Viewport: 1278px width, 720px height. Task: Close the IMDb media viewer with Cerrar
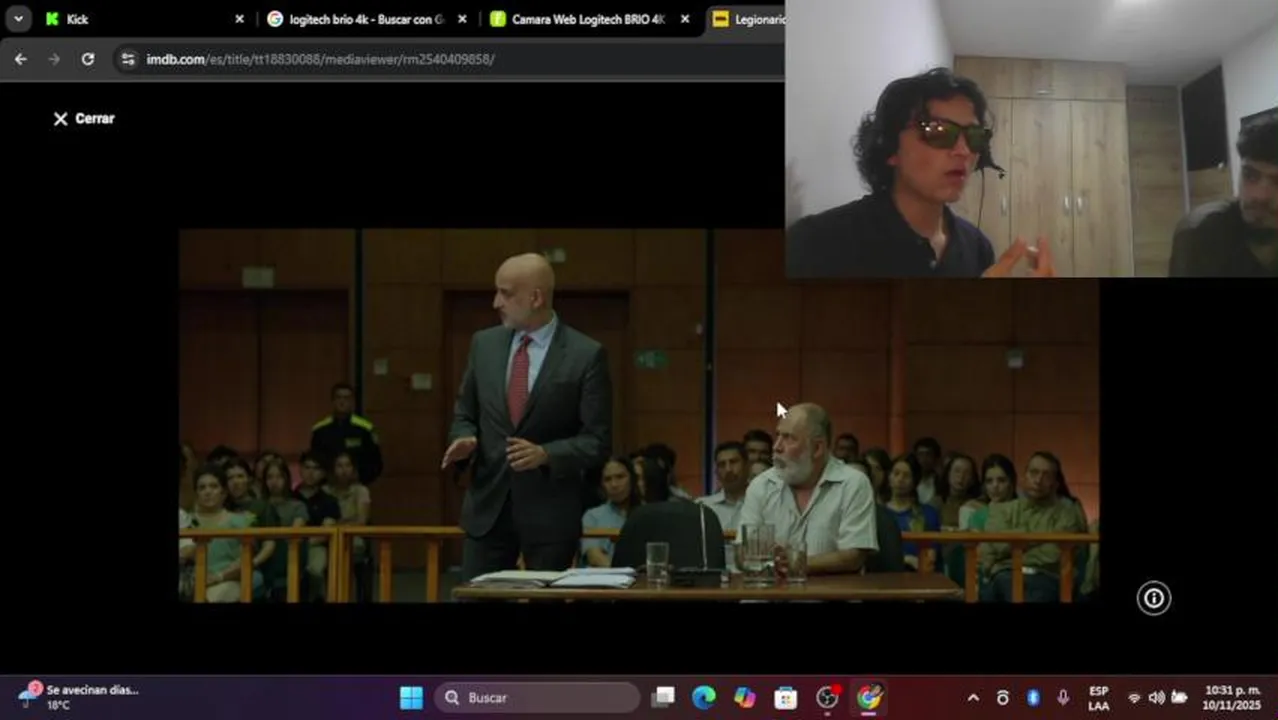(x=84, y=118)
